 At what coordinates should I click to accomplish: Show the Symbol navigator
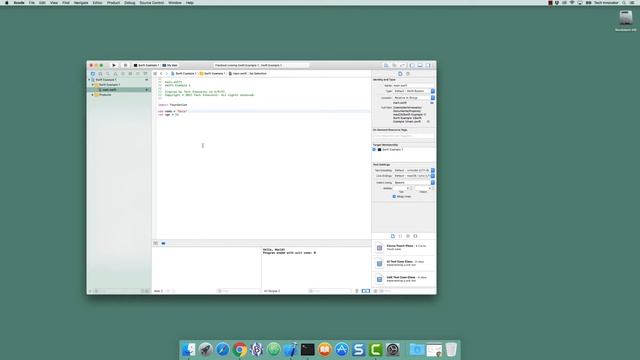[x=100, y=74]
